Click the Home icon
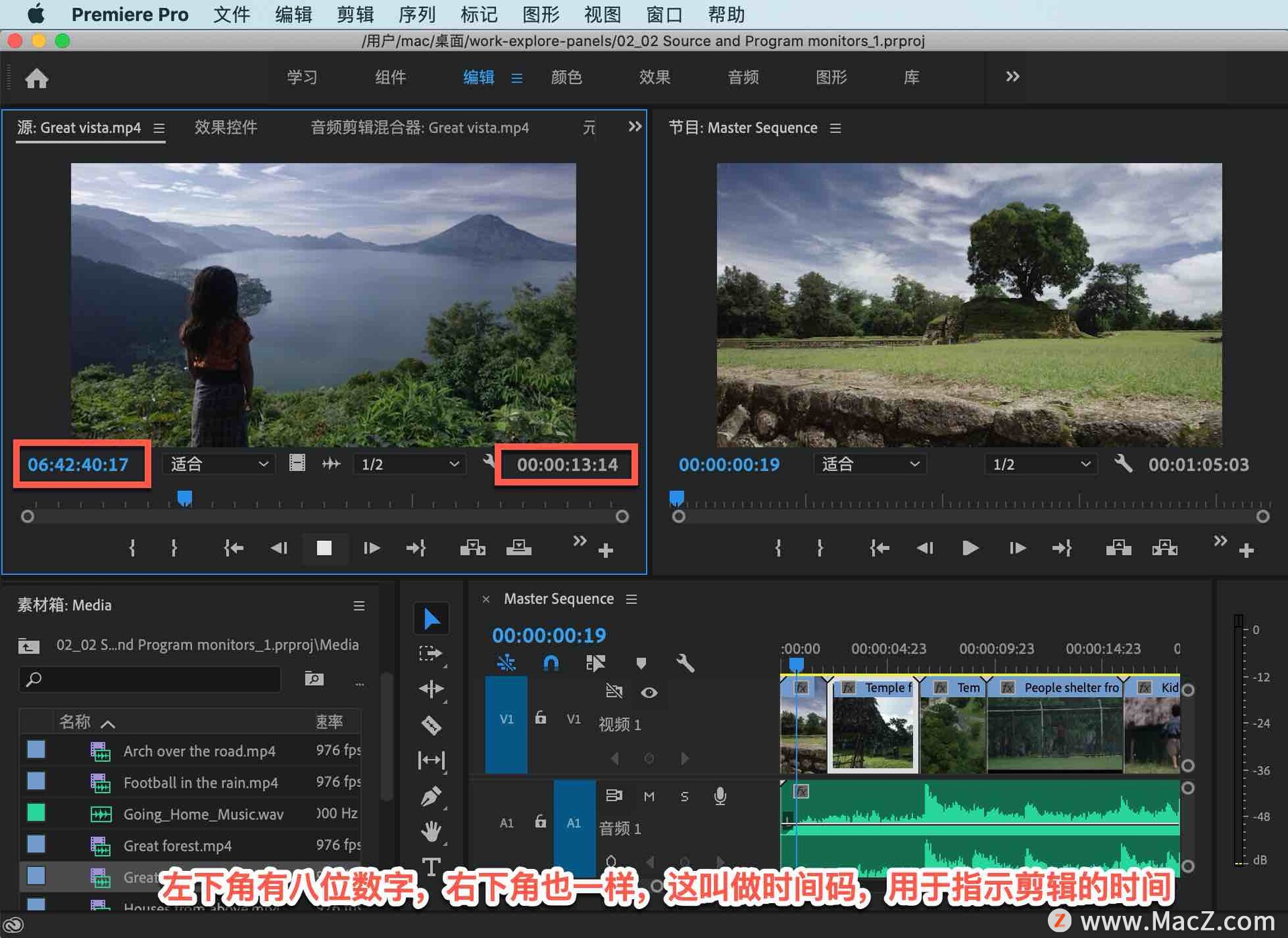 coord(36,79)
